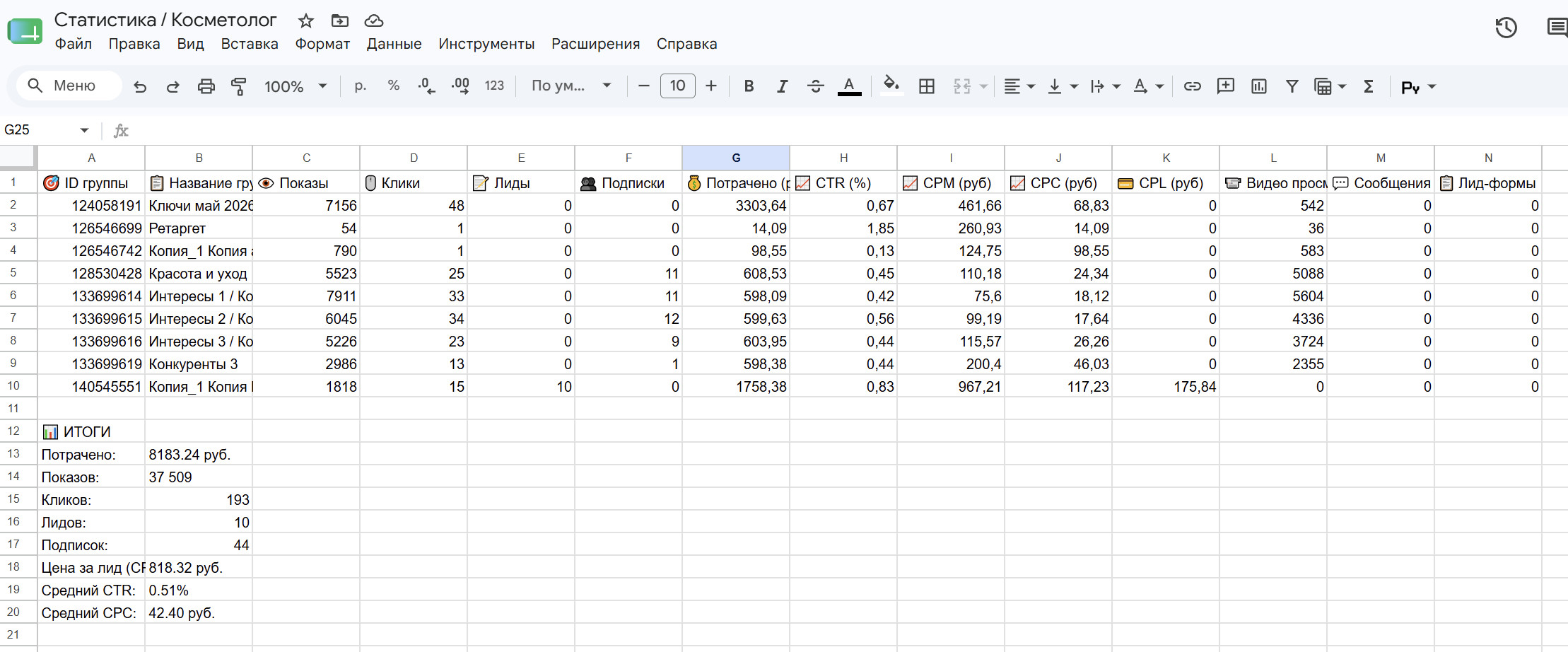Click the font size field showing 10
Viewport: 1568px width, 652px height.
[677, 86]
